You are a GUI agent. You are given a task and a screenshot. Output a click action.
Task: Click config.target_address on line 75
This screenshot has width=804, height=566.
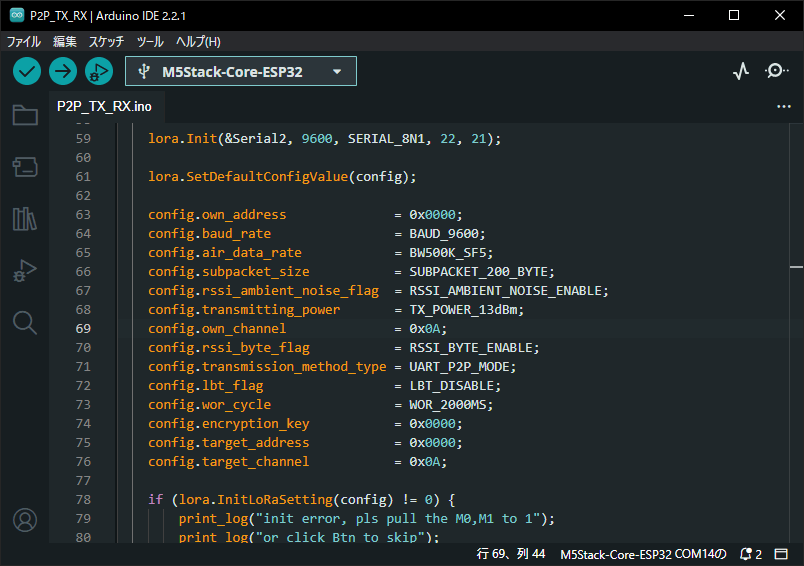[229, 442]
